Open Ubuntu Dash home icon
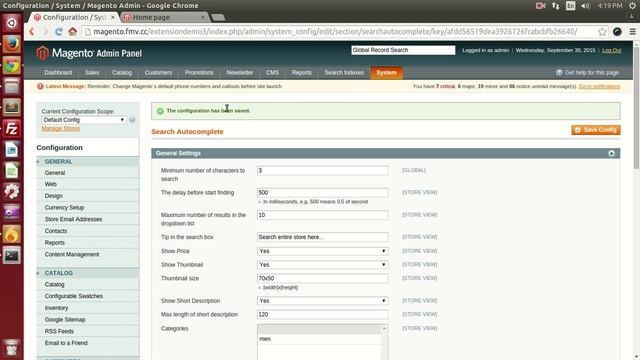Viewport: 640px width, 360px height. (11, 22)
